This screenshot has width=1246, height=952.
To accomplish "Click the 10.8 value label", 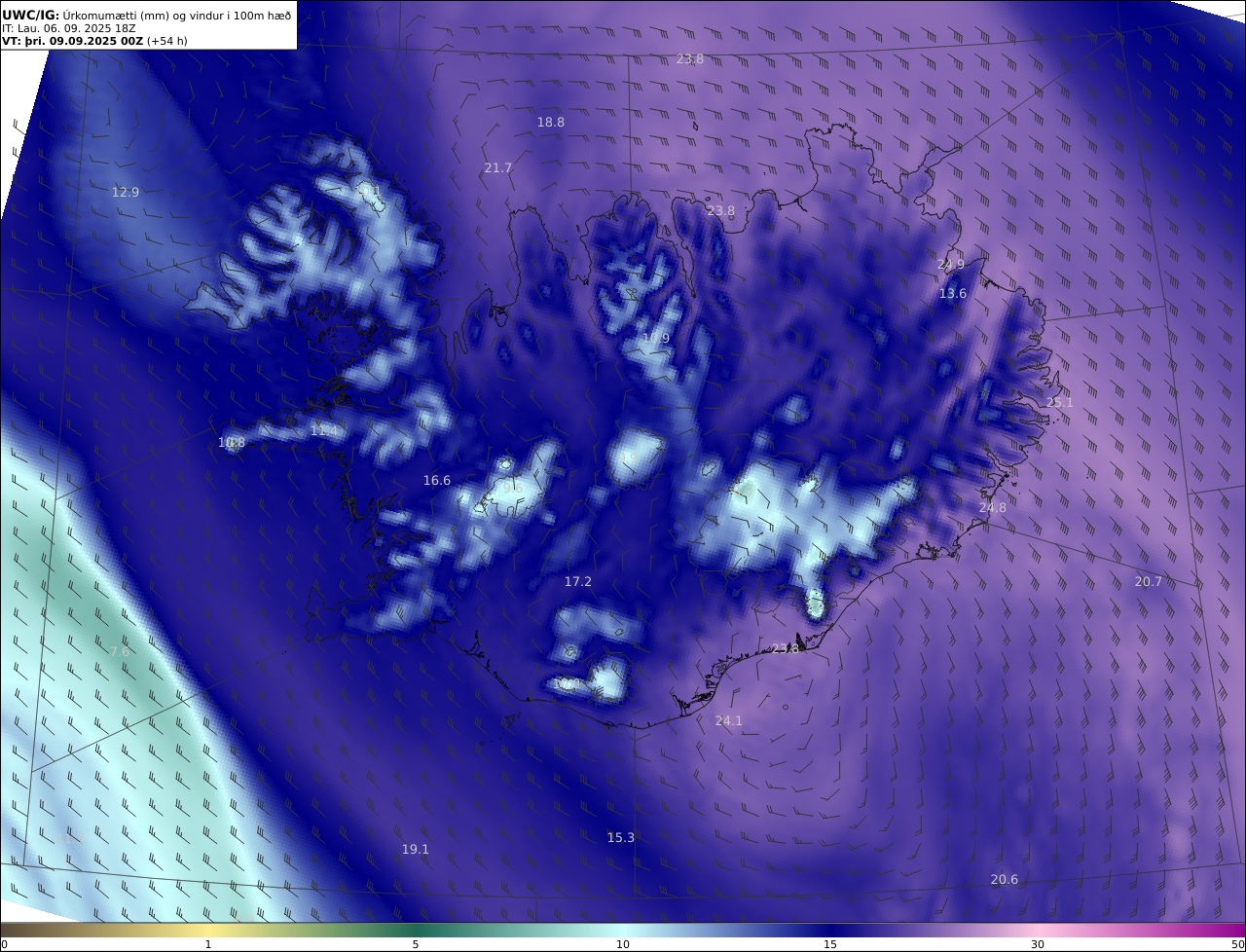I will (232, 443).
